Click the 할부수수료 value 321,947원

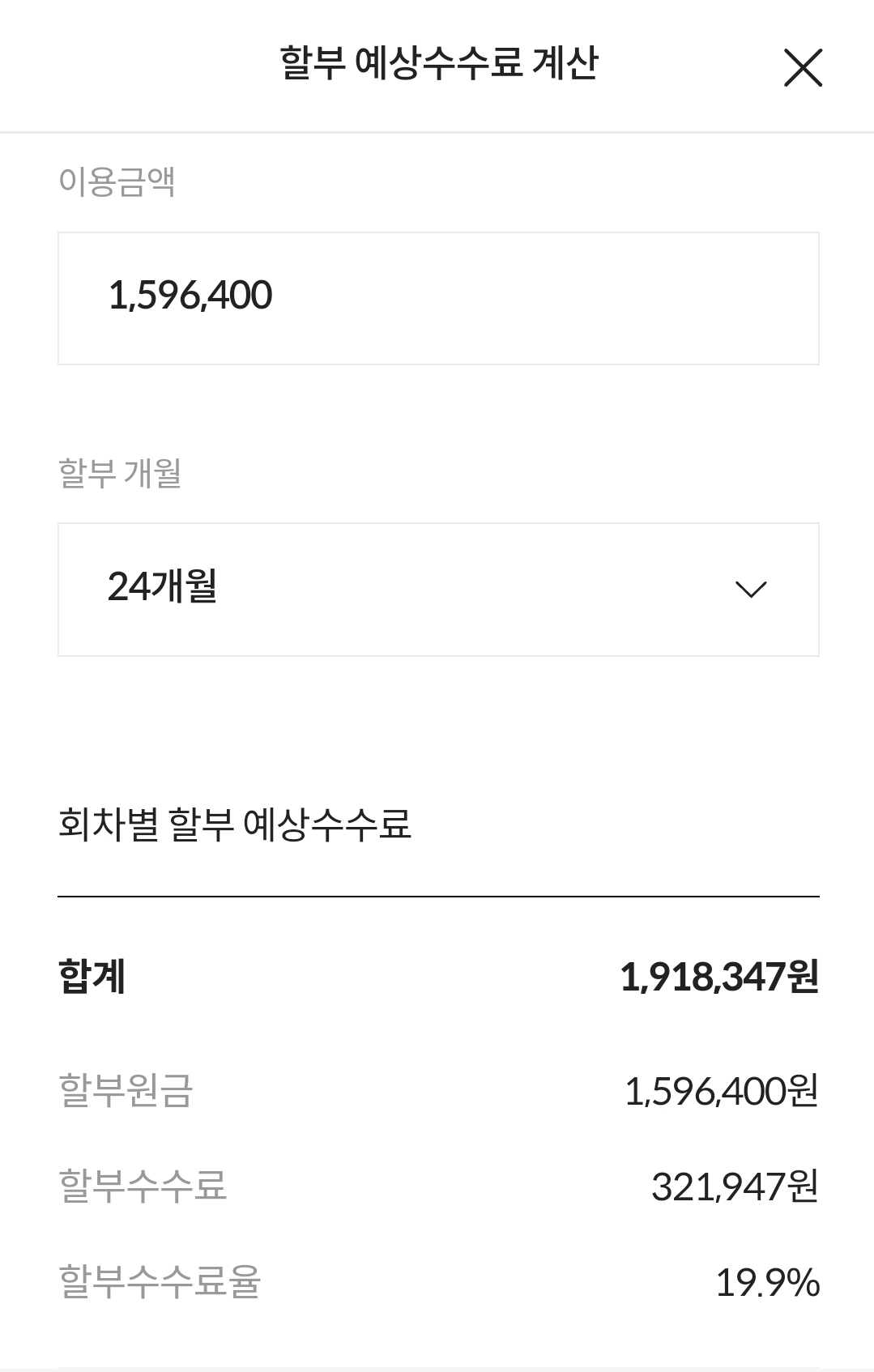point(734,1187)
